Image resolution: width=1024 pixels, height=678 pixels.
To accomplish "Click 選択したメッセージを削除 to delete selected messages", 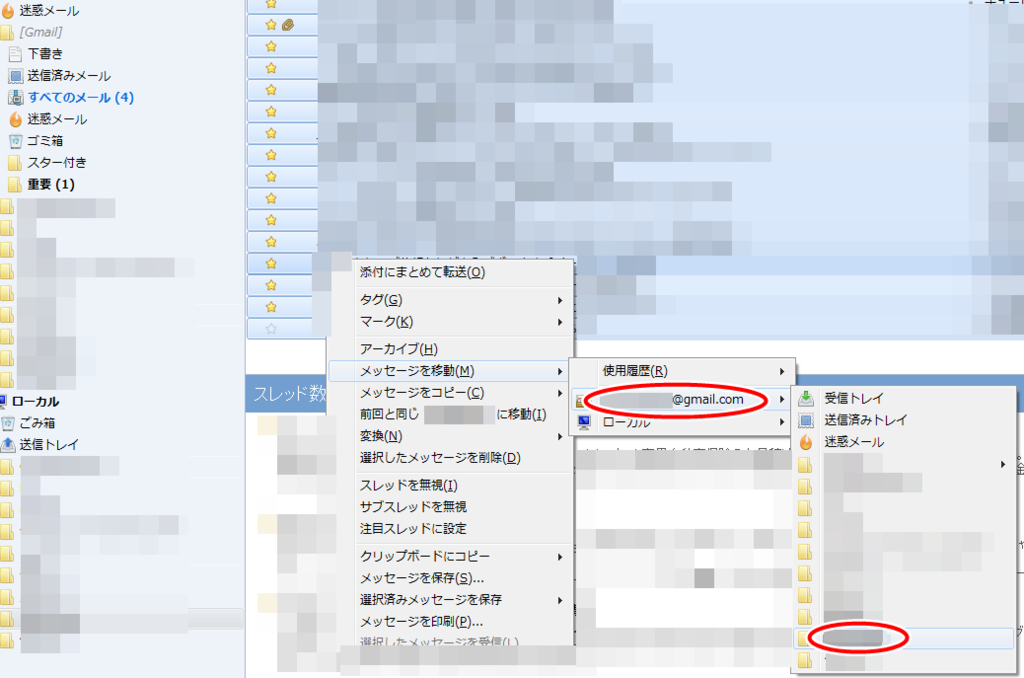I will tap(441, 455).
